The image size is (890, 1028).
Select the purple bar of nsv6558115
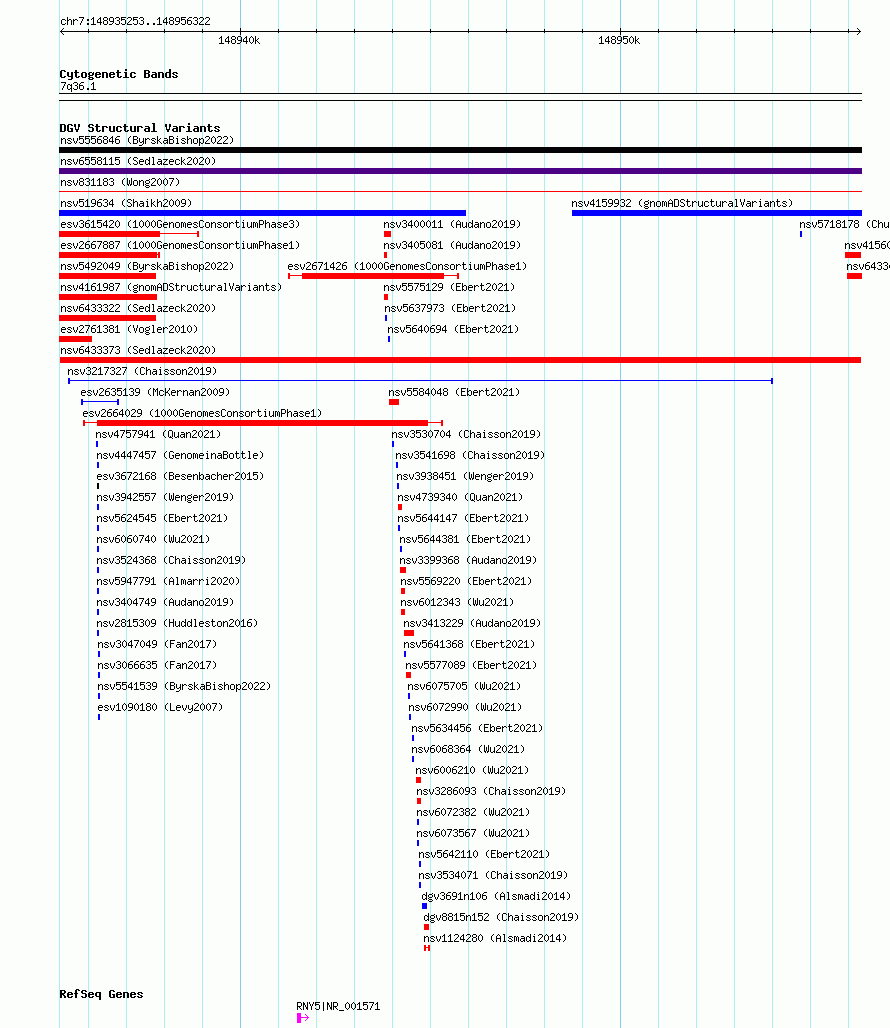460,171
